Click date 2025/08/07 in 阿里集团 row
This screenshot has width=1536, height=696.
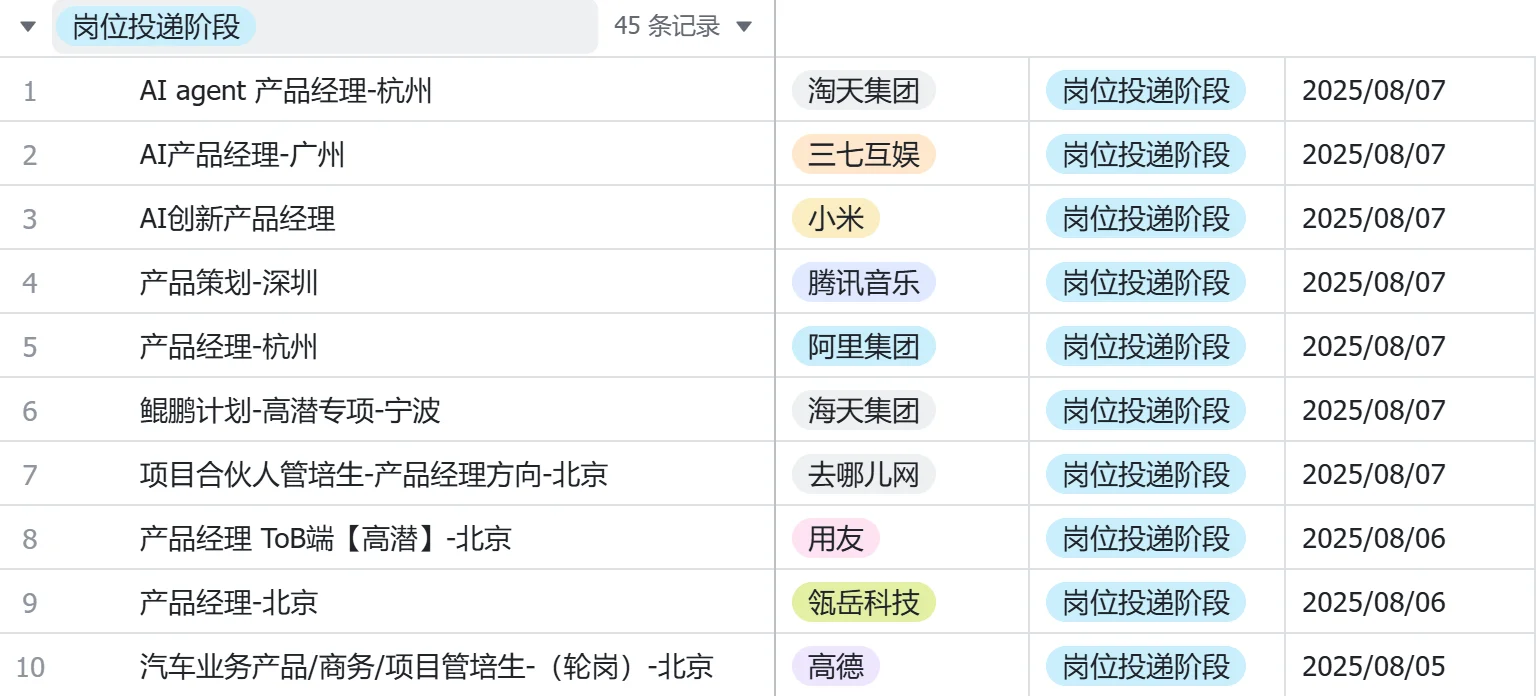1374,347
